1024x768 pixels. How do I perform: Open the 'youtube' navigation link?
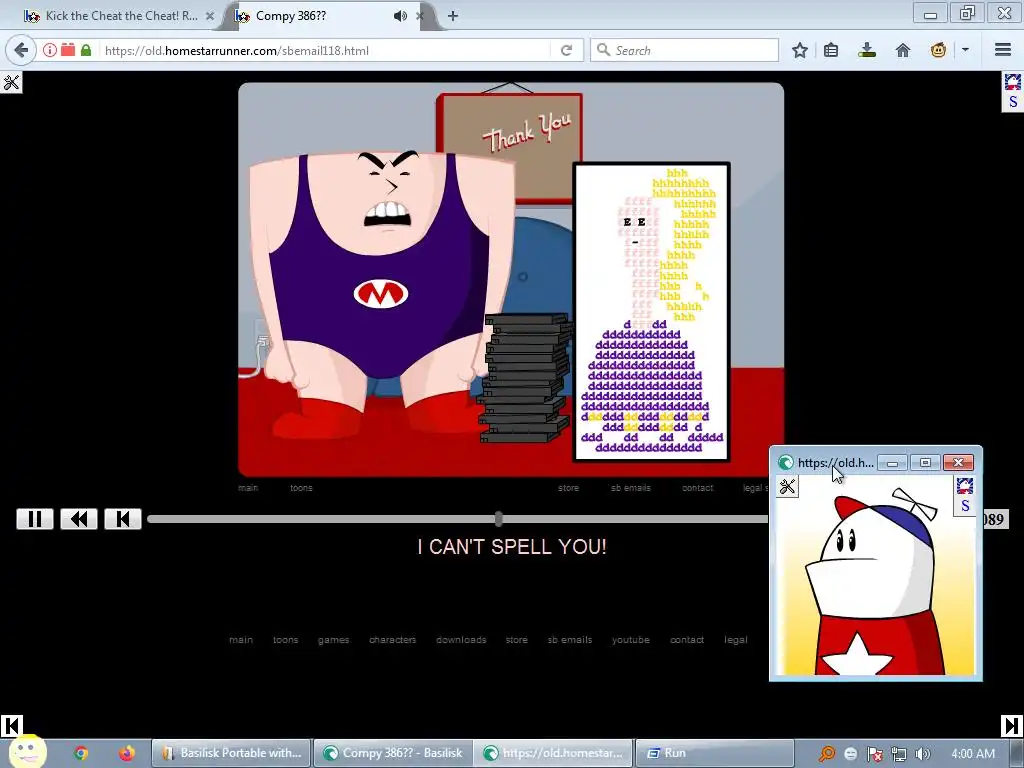(631, 640)
